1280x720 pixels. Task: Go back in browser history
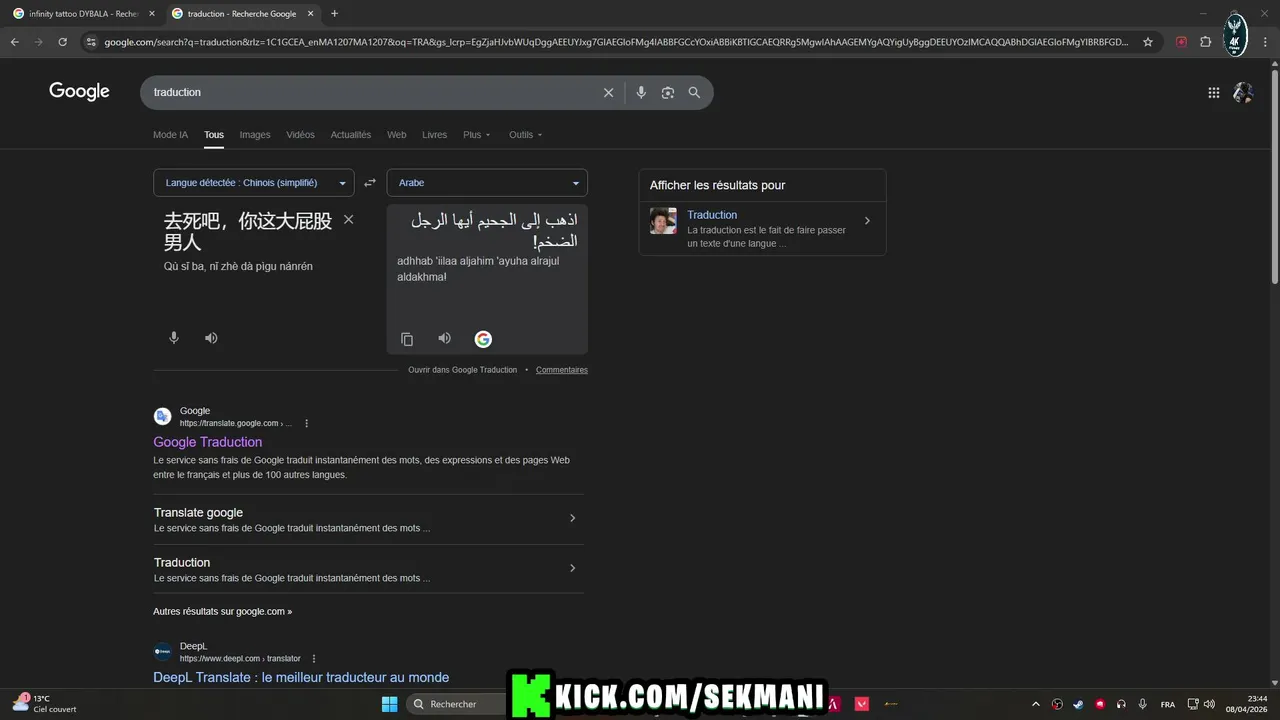coord(14,42)
